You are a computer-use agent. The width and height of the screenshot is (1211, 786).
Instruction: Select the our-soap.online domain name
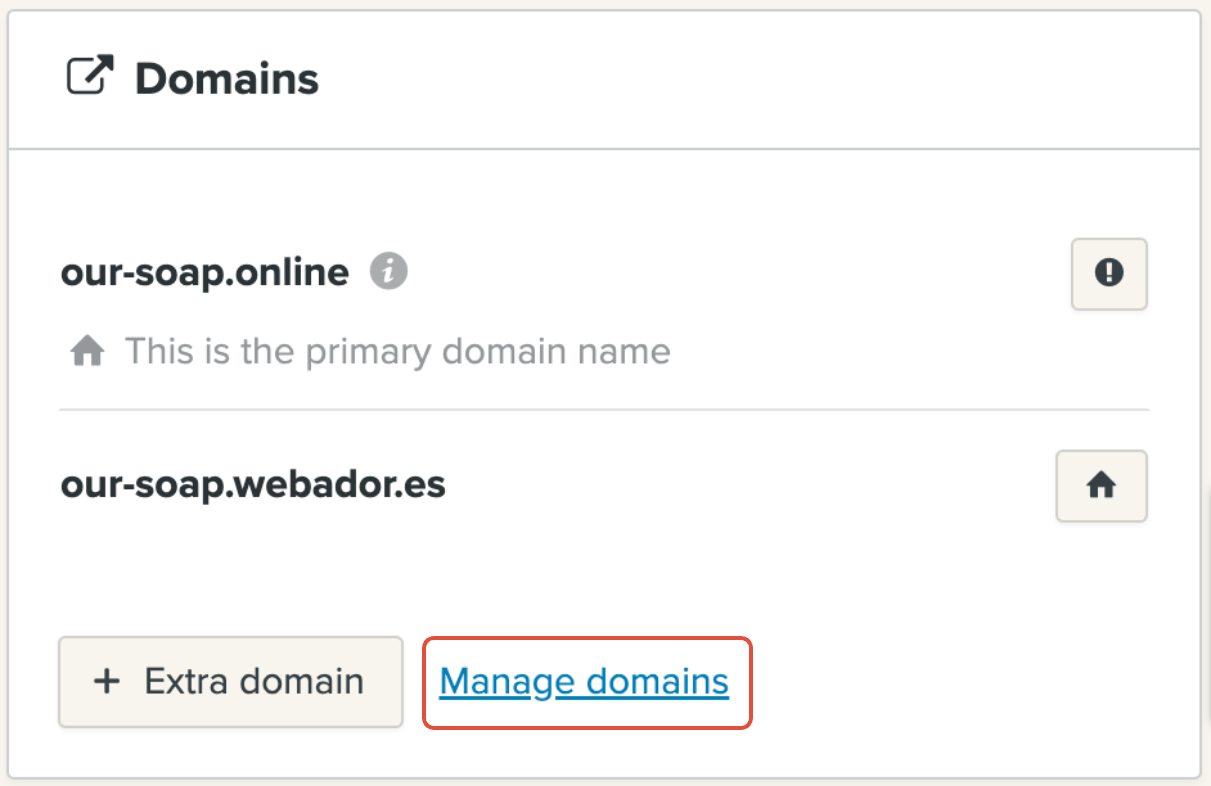click(205, 272)
